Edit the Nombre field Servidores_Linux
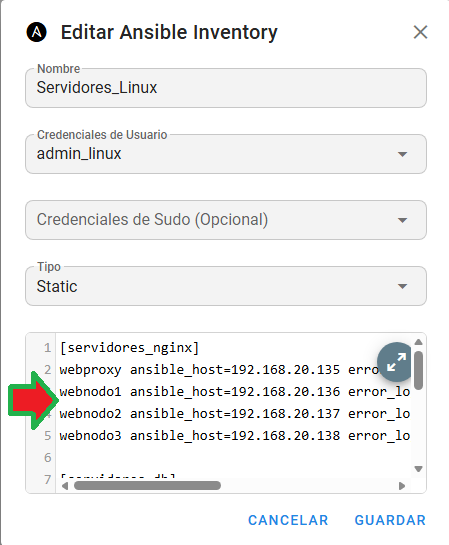 coord(226,88)
